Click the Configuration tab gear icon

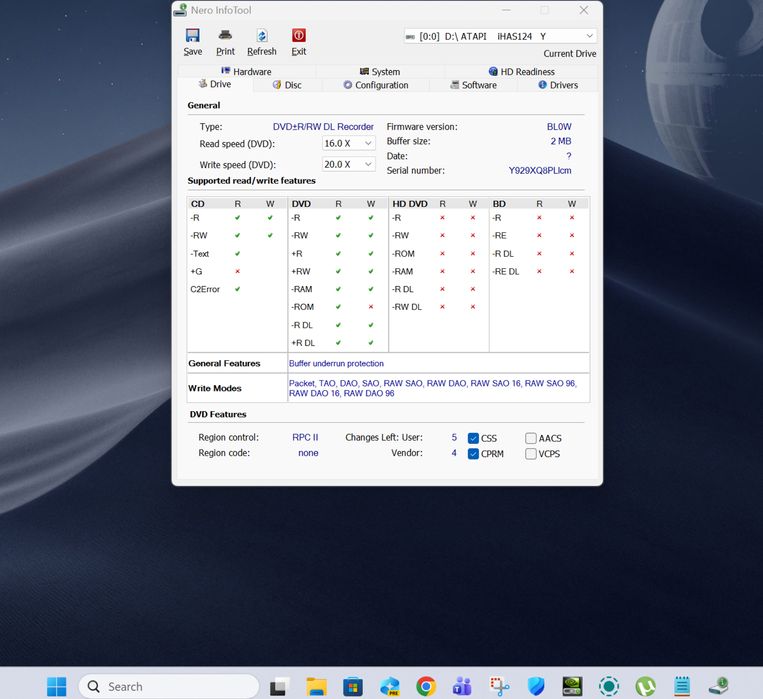pyautogui.click(x=347, y=85)
